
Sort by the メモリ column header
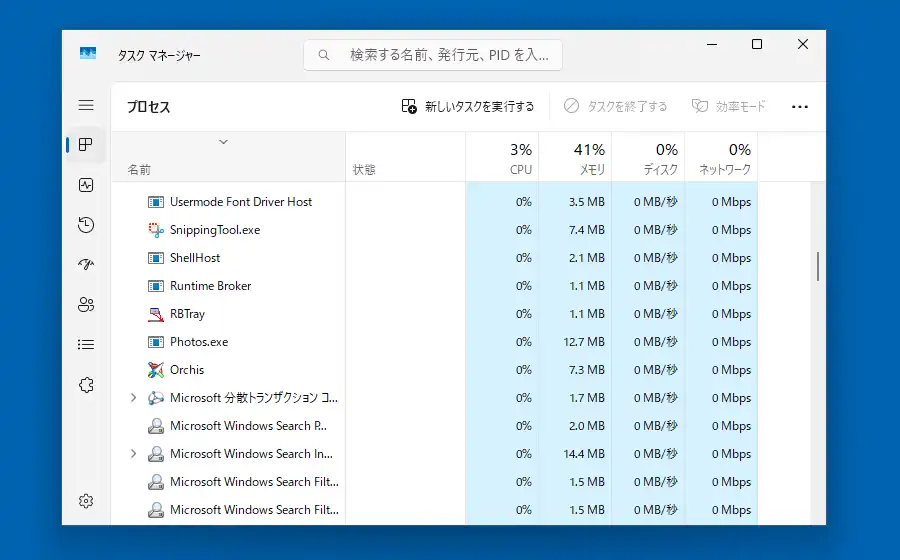point(575,158)
